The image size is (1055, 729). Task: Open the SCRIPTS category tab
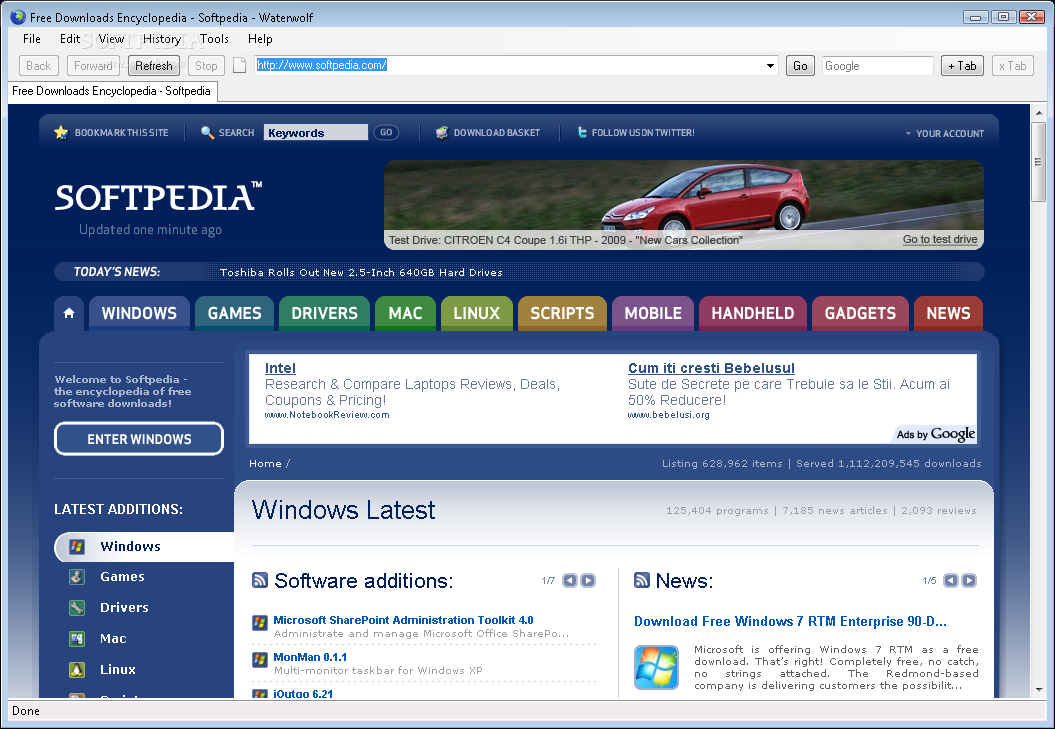(562, 313)
